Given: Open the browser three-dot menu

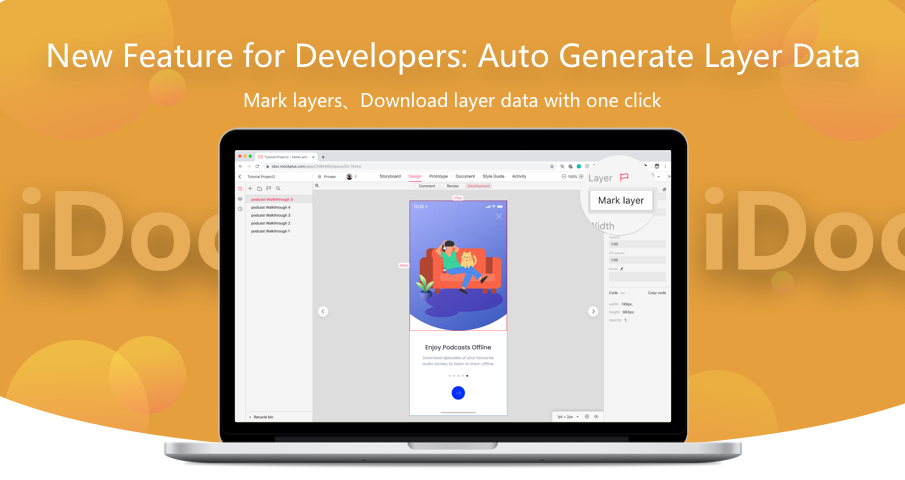Looking at the screenshot, I should [665, 166].
